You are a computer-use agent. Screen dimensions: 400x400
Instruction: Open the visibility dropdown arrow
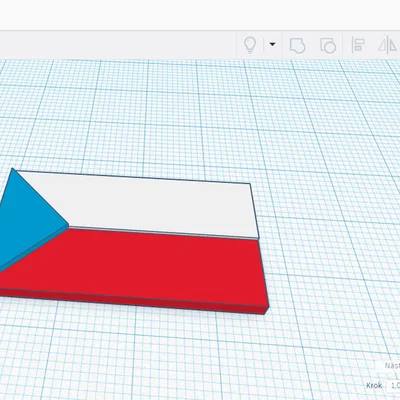pos(272,44)
